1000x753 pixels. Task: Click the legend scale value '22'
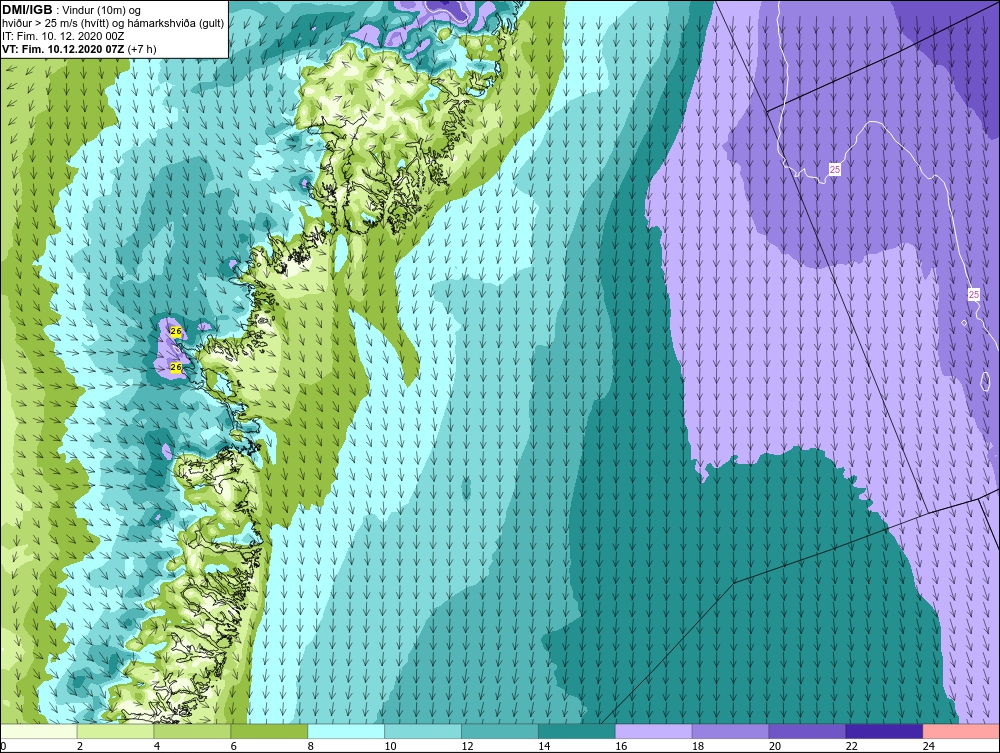(851, 746)
